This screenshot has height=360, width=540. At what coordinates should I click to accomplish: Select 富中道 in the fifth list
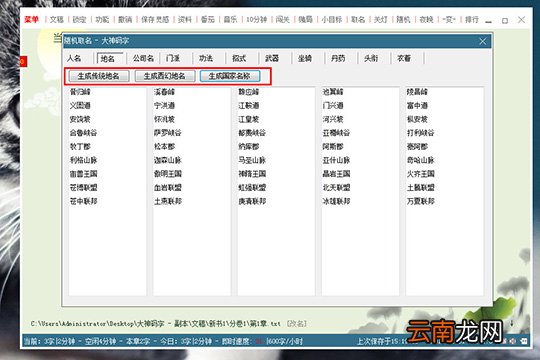[417, 105]
